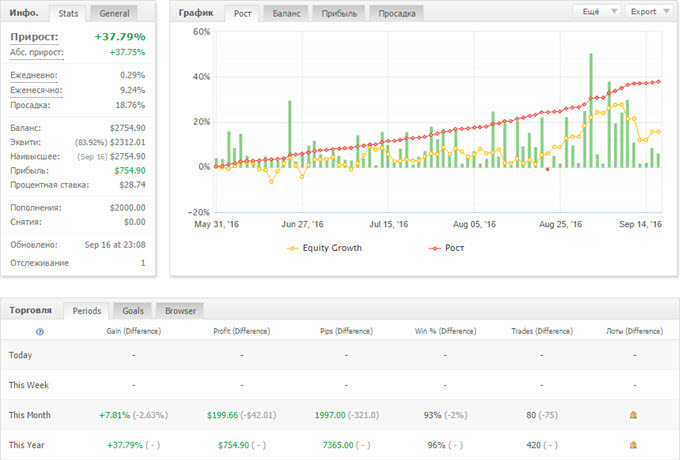Click the Win % (Difference) column header
Image resolution: width=680 pixels, height=460 pixels.
click(x=445, y=331)
